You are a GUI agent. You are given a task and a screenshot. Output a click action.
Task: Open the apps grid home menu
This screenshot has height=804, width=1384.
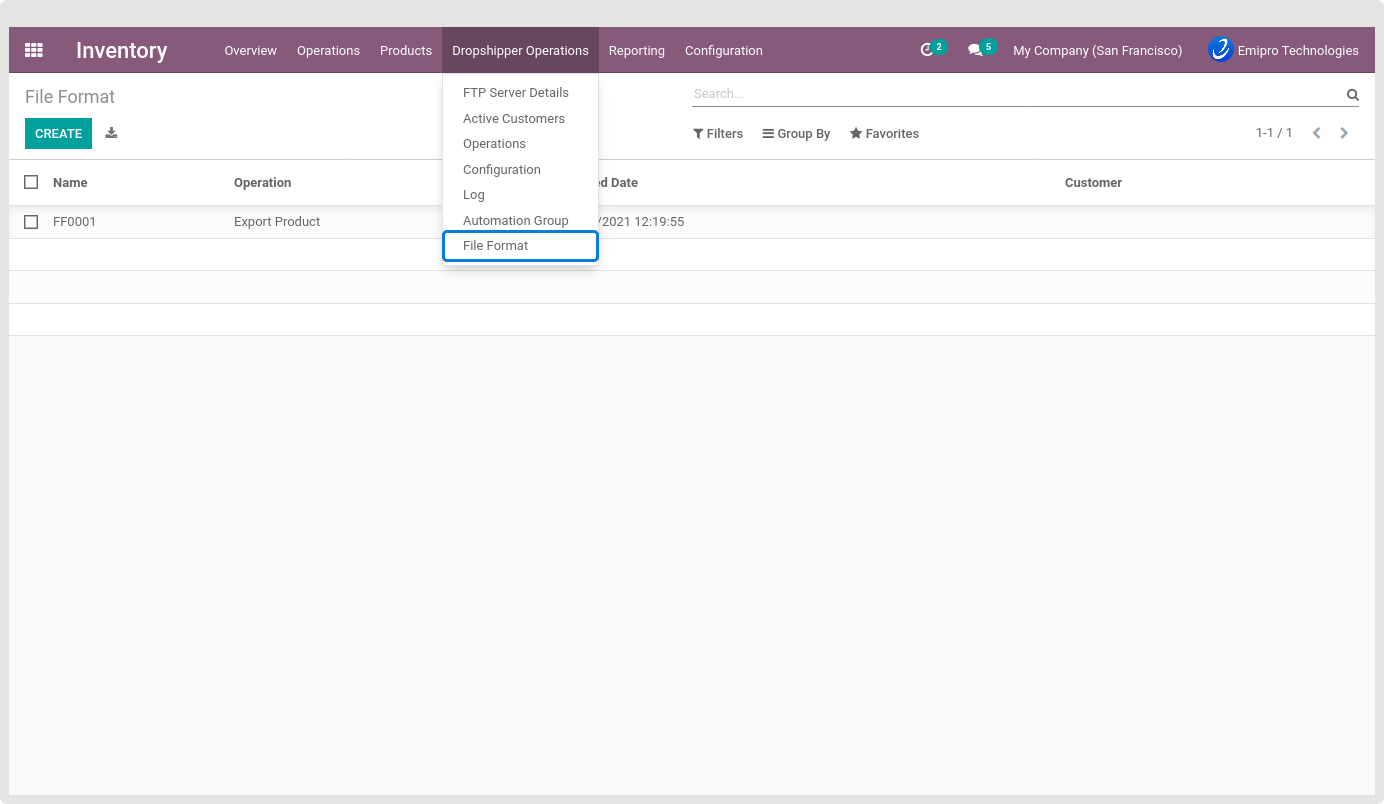point(34,50)
